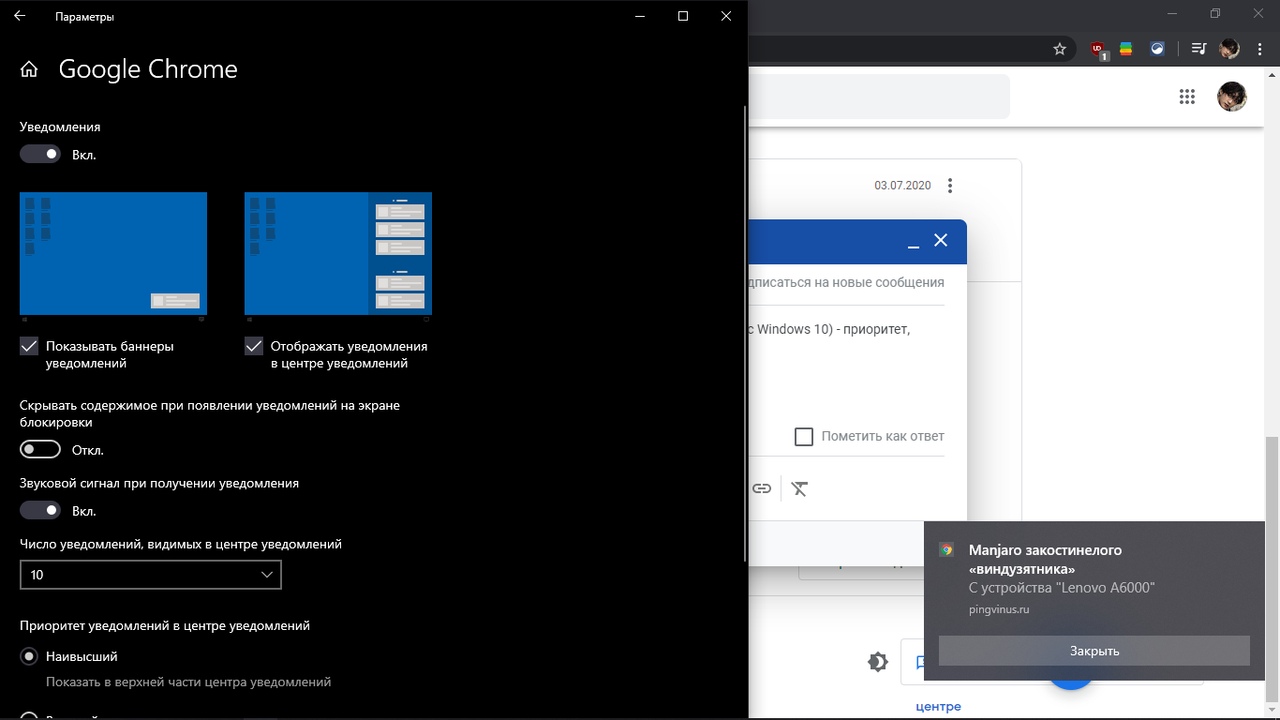1280x720 pixels.
Task: Click pingvinus.ru source text in notification
Action: tap(999, 609)
